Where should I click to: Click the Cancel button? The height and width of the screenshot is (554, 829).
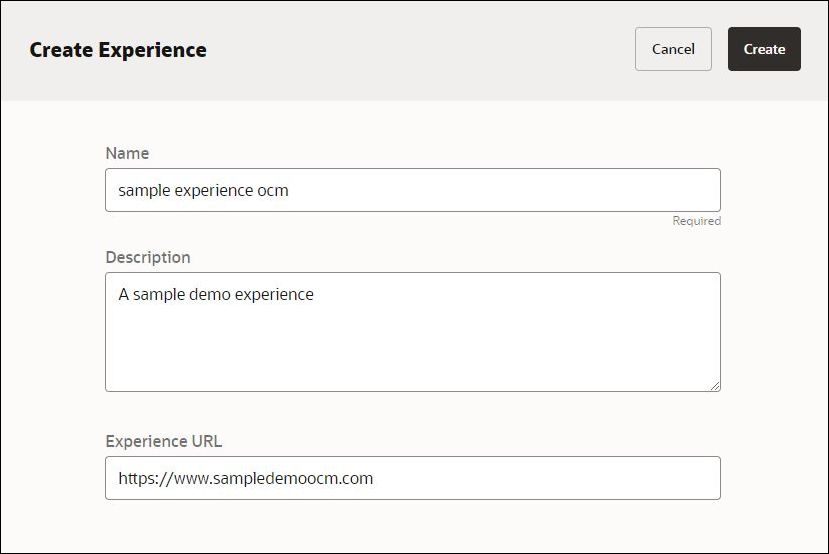tap(673, 49)
